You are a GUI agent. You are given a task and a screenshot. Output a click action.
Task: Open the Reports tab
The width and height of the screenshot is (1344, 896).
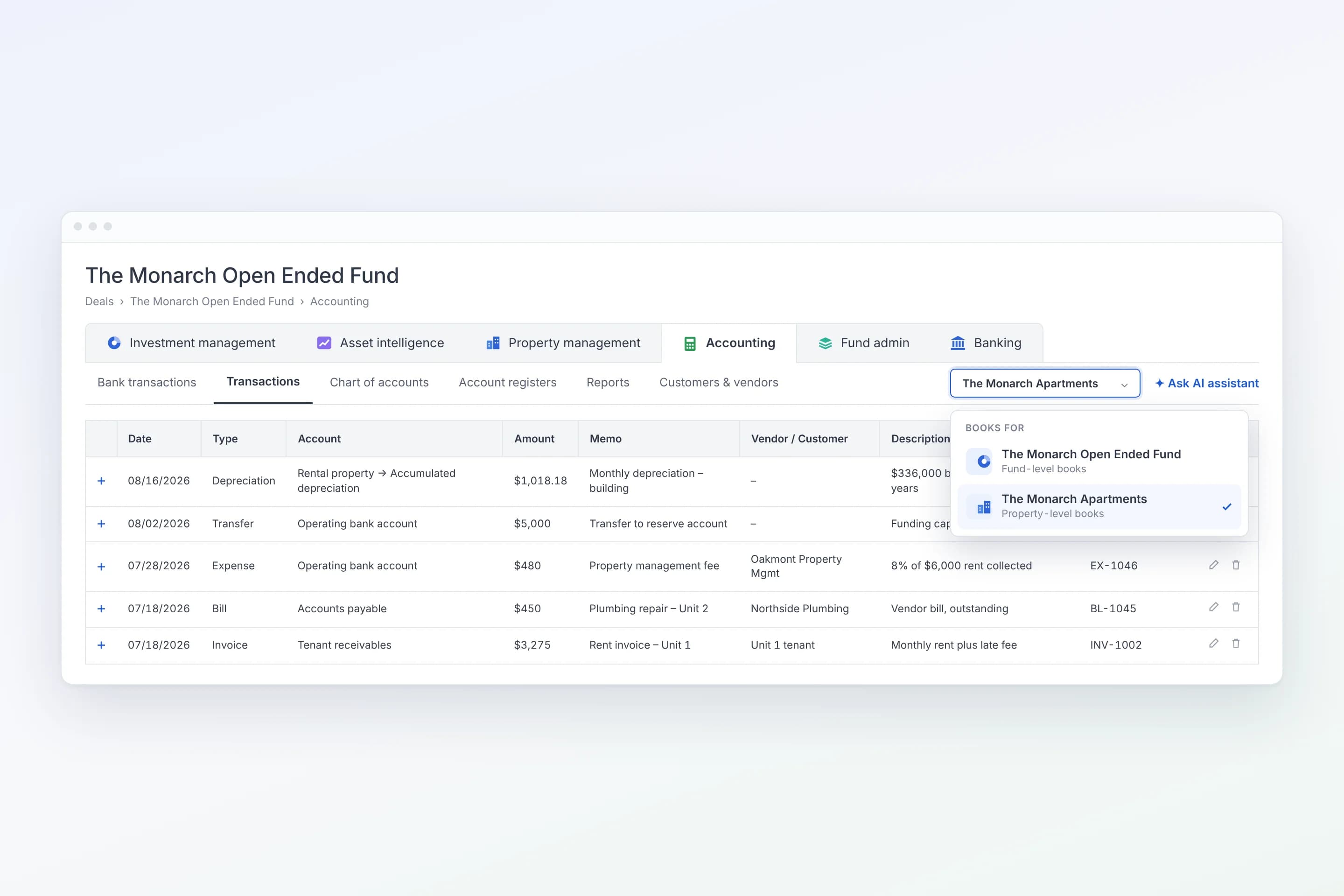(x=608, y=382)
